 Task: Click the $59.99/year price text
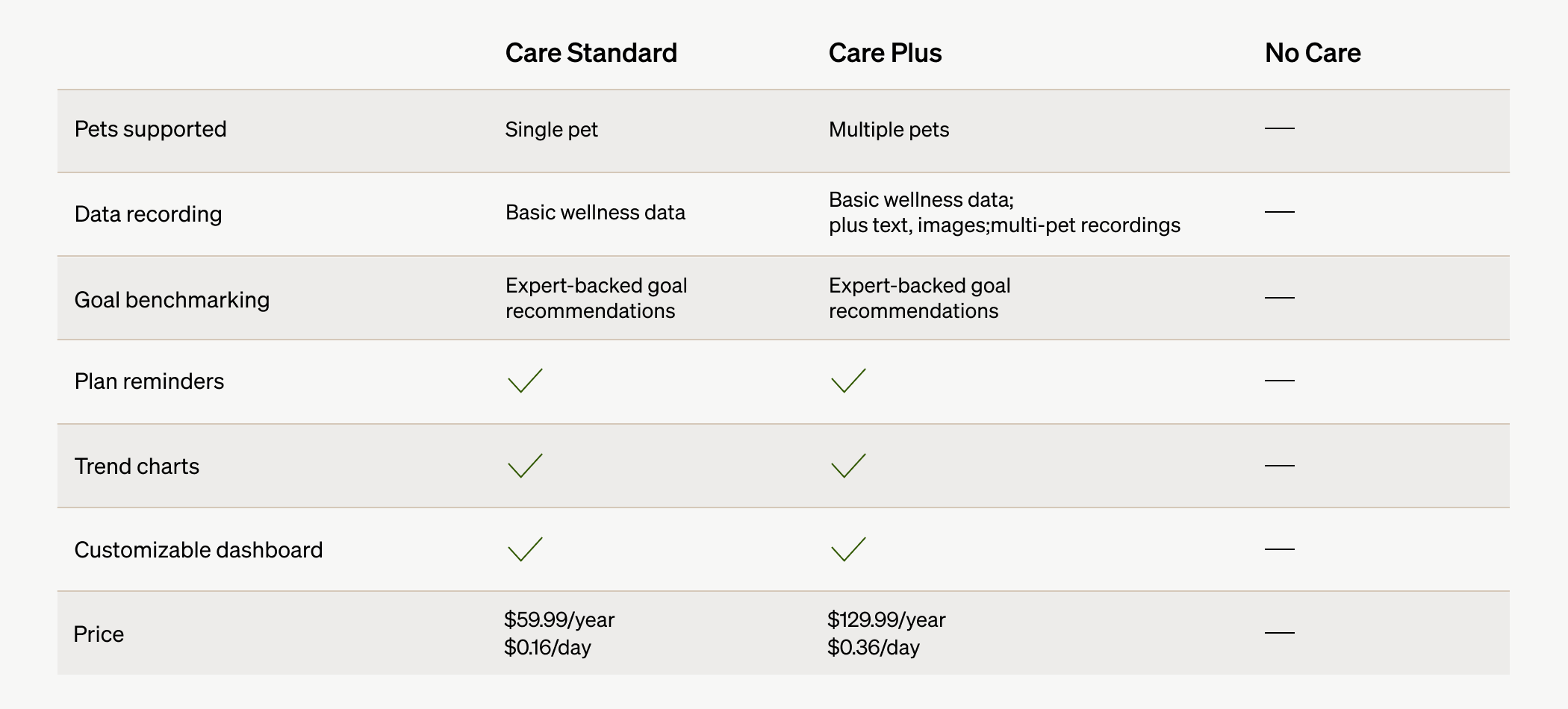click(x=559, y=619)
